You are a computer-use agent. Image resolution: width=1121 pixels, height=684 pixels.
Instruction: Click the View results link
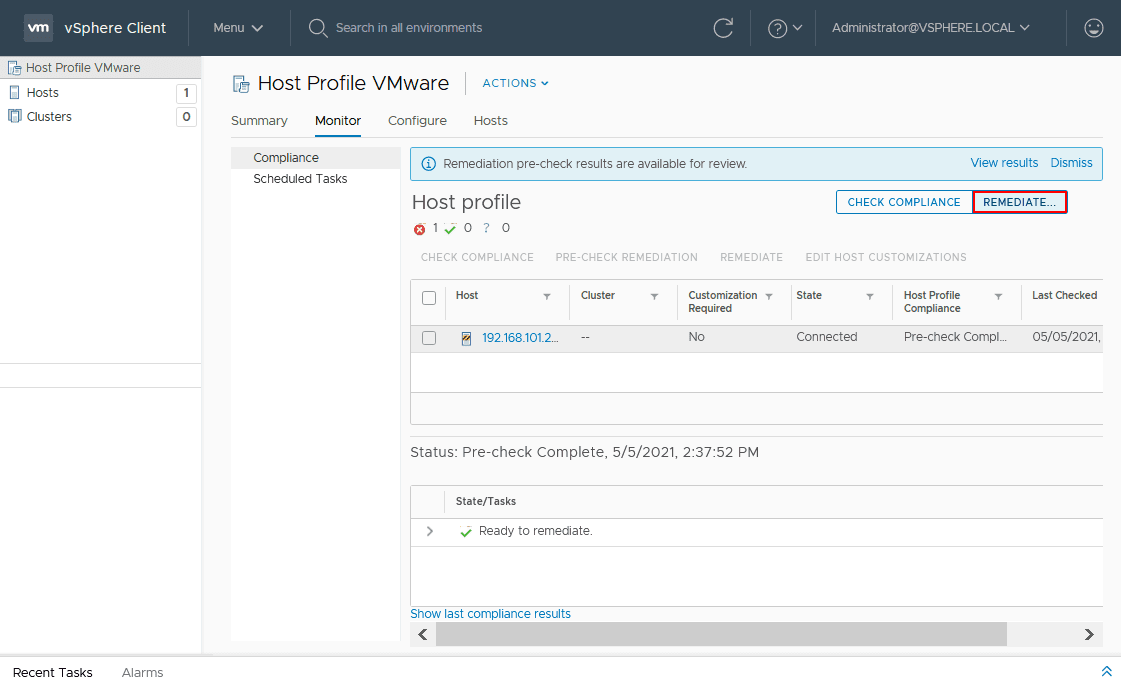click(x=1004, y=163)
